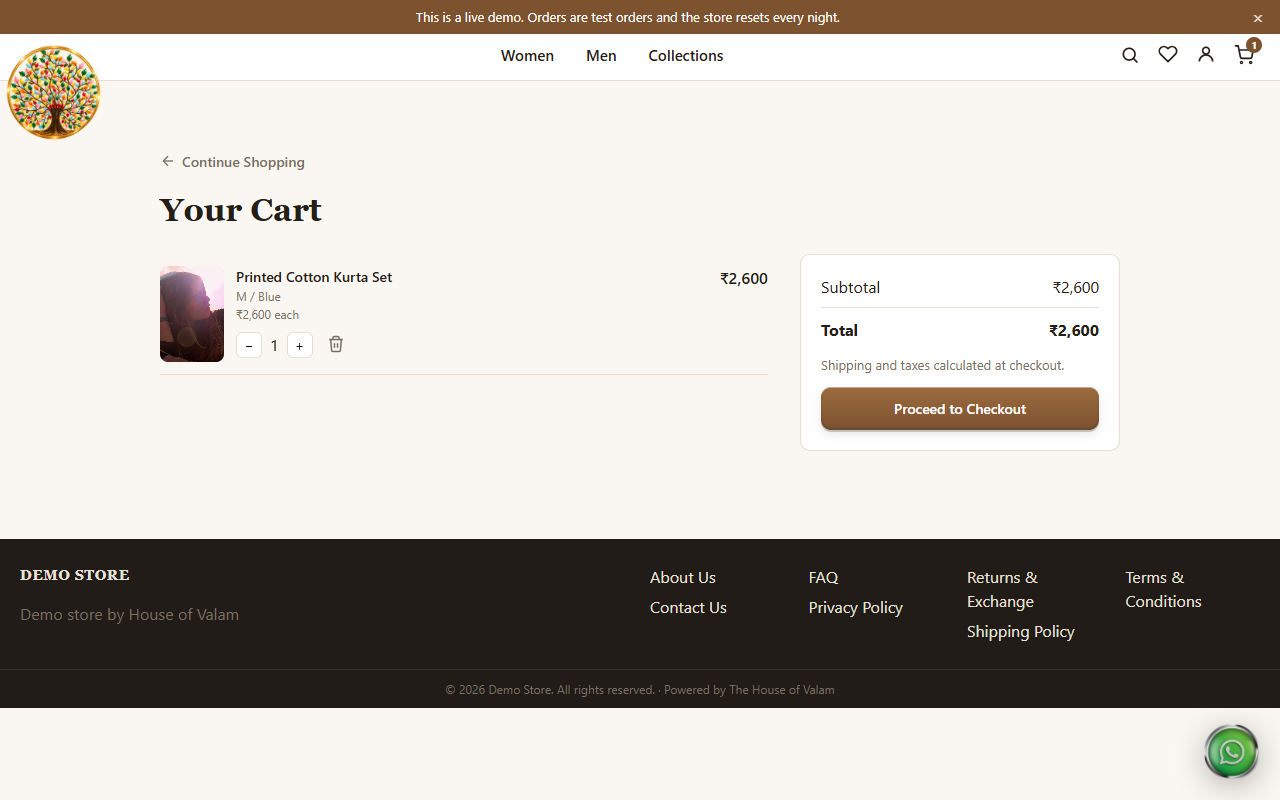The height and width of the screenshot is (800, 1280).
Task: Open Shipping Policy footer link
Action: click(x=1021, y=631)
